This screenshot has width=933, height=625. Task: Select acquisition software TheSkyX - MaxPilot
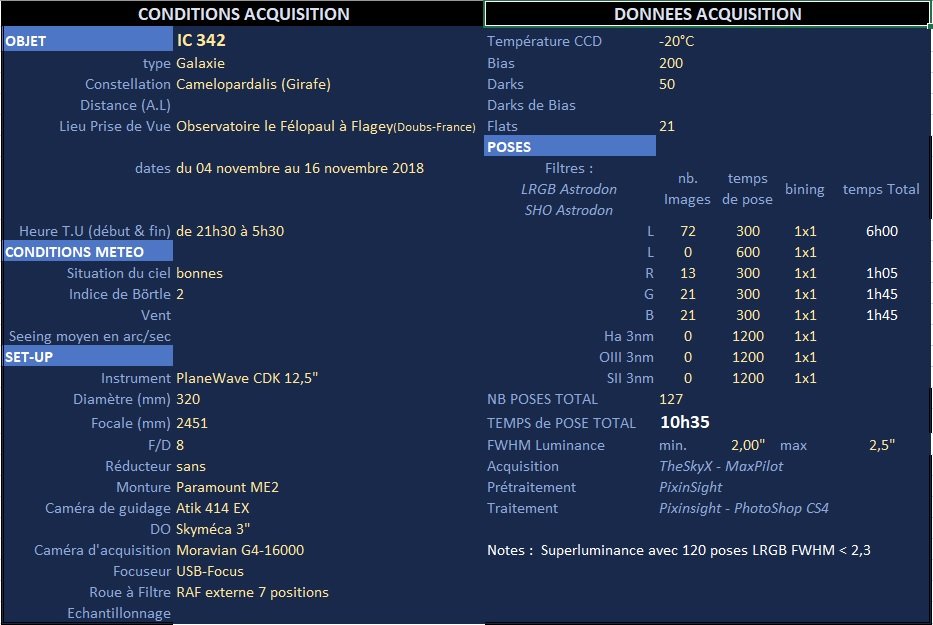(x=721, y=466)
